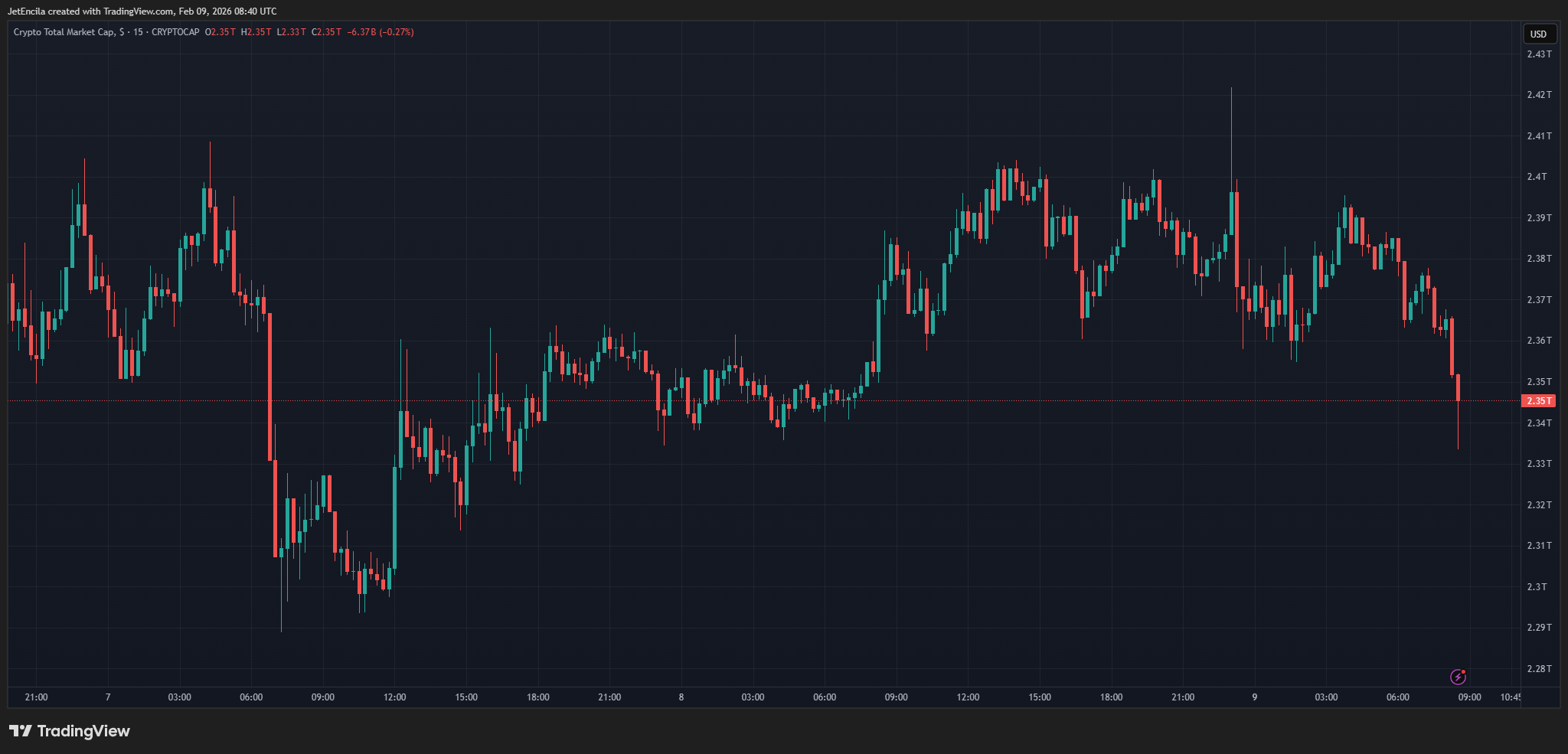Click the tall green wick candle spike top
The width and height of the screenshot is (1568, 754).
(1231, 90)
